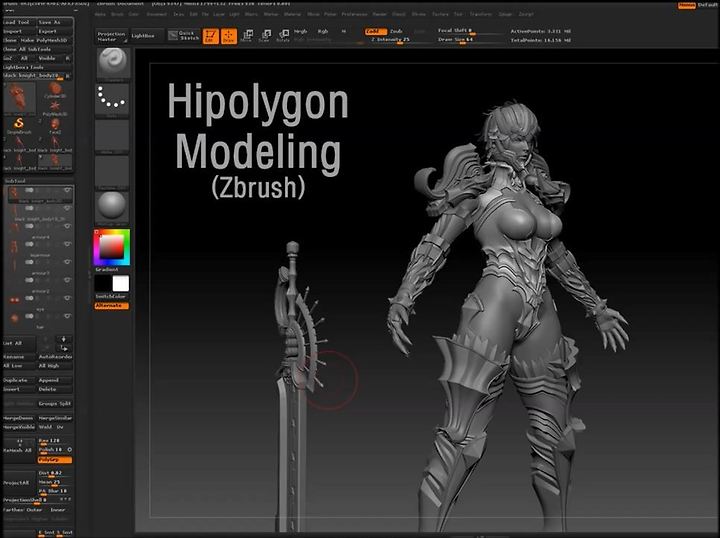Open the gray material sphere picker
The image size is (720, 538).
112,207
